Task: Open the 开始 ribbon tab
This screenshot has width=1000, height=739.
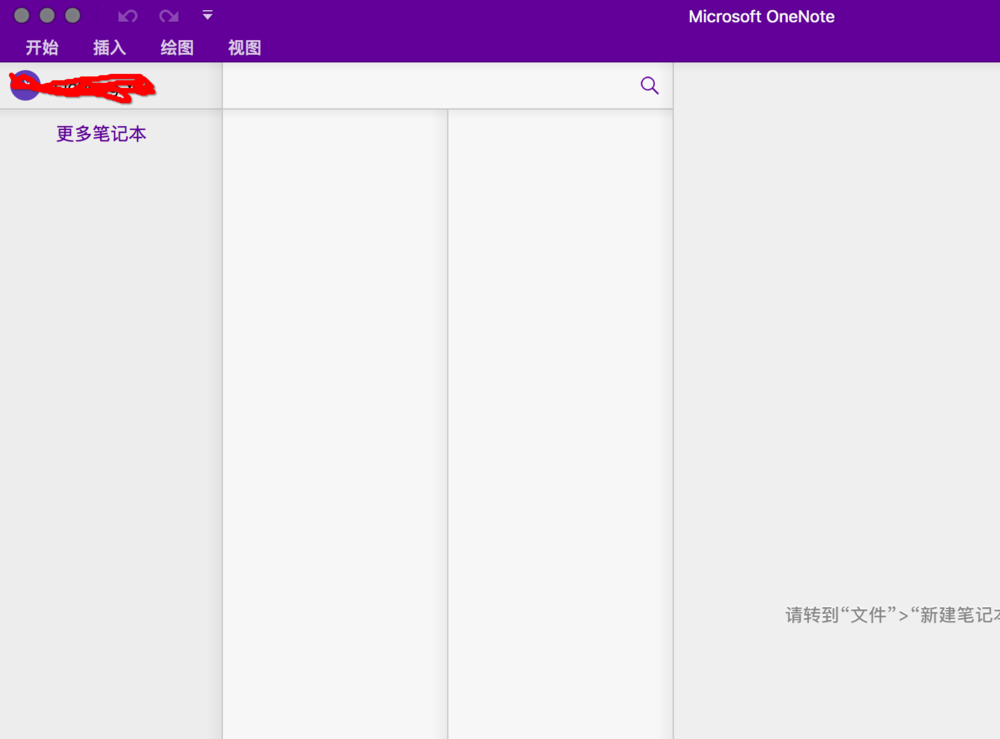Action: [42, 48]
